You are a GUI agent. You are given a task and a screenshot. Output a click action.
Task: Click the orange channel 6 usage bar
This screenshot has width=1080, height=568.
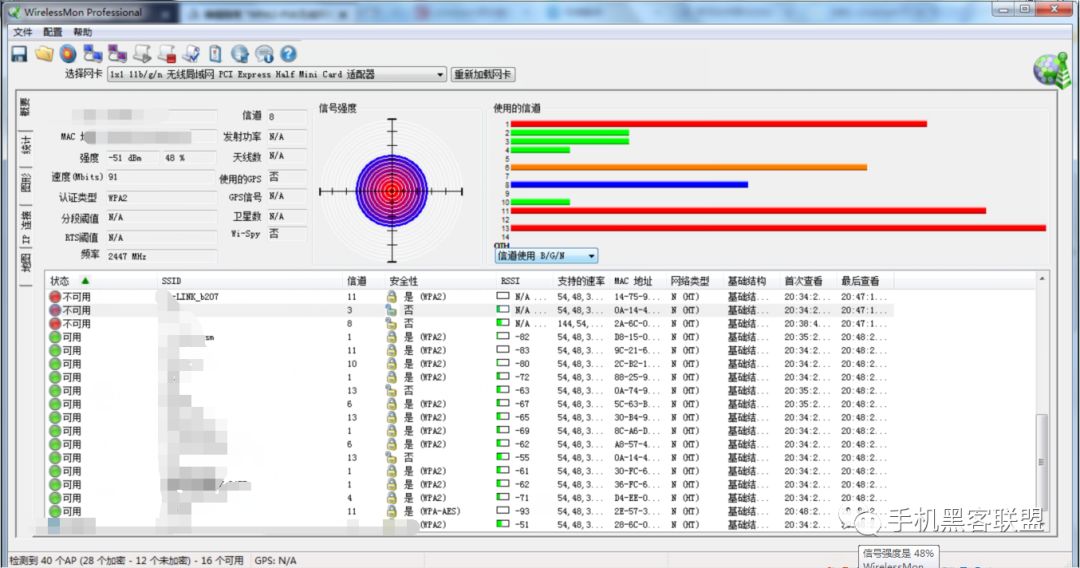click(689, 167)
